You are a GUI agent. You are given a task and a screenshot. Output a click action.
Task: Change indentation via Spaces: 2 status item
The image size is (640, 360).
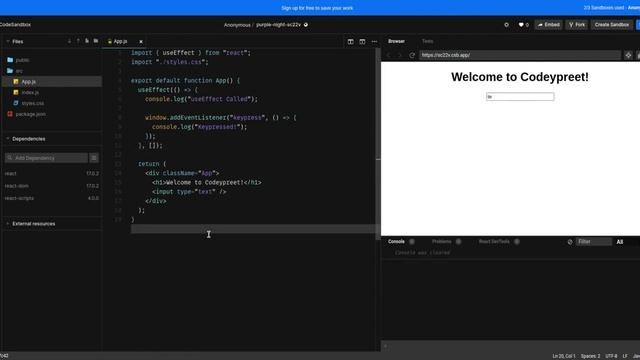[x=590, y=356]
